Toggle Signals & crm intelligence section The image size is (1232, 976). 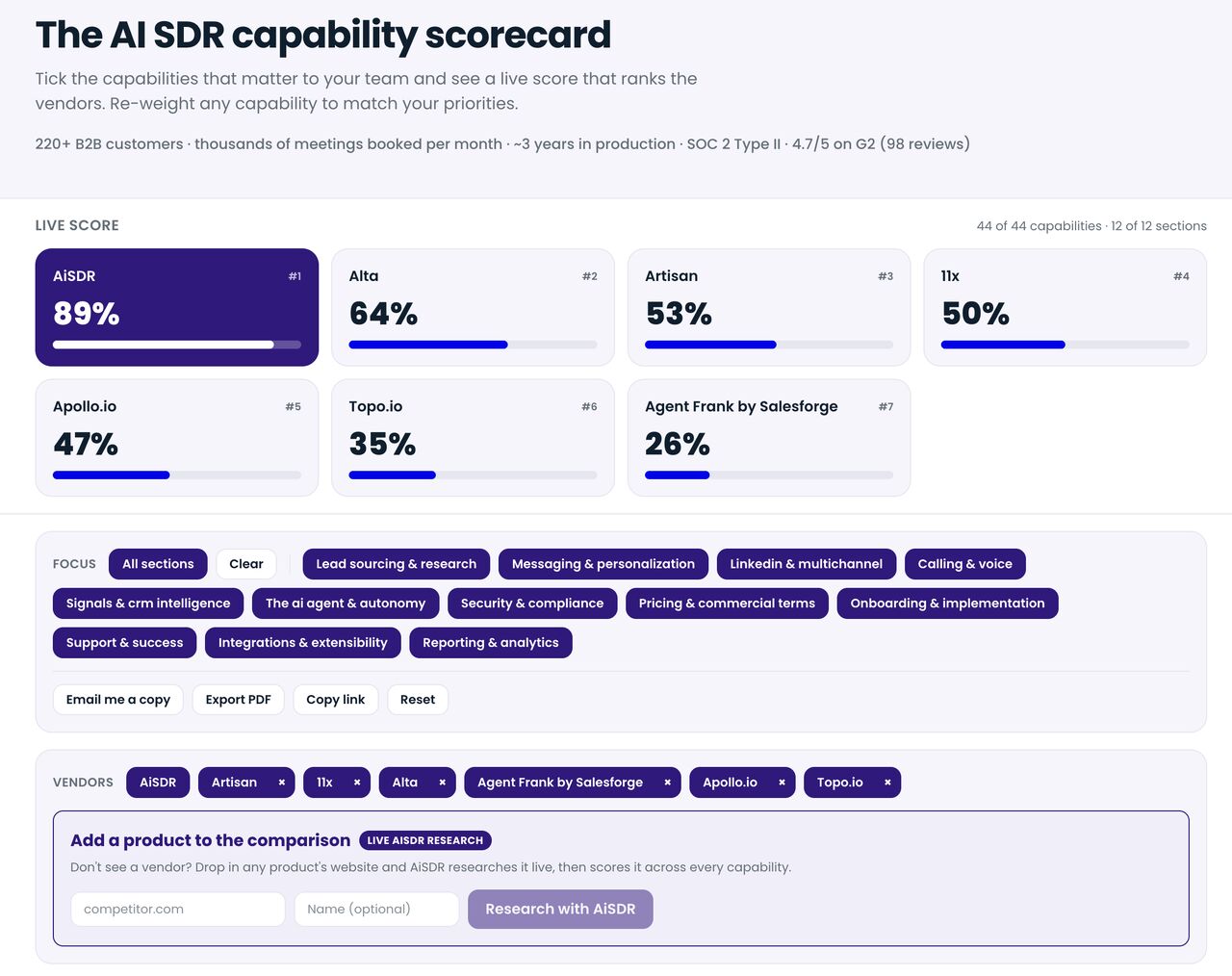coord(148,604)
